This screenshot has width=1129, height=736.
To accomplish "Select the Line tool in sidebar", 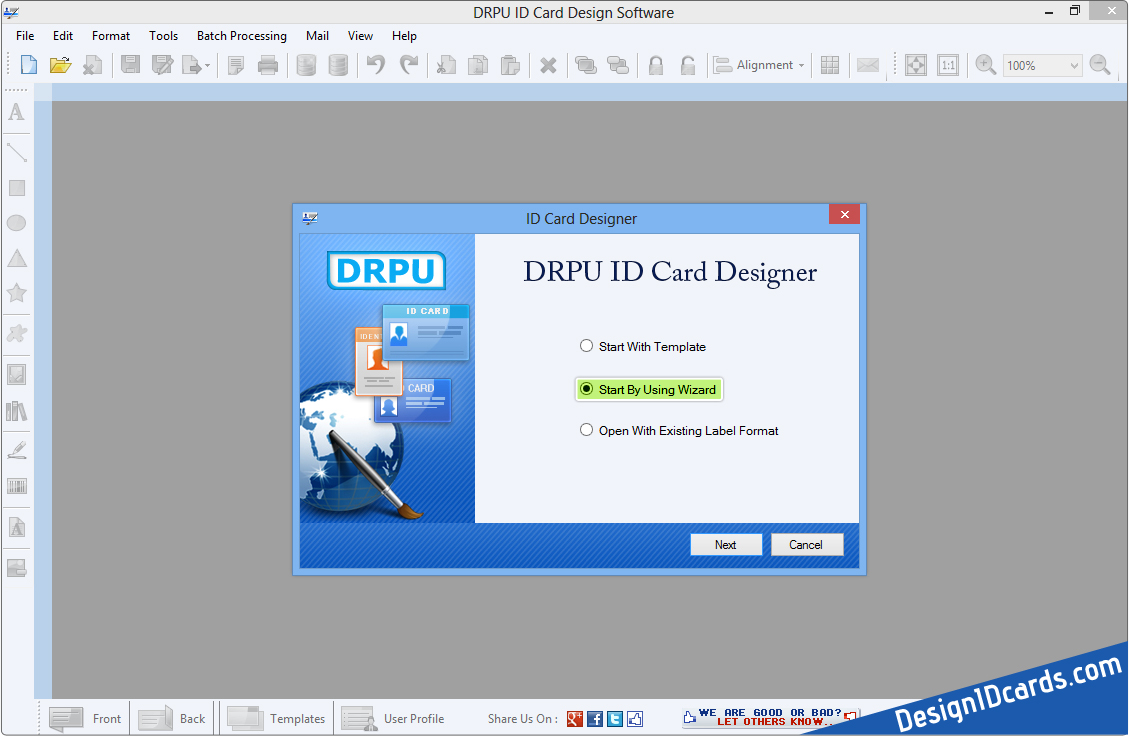I will coord(17,152).
